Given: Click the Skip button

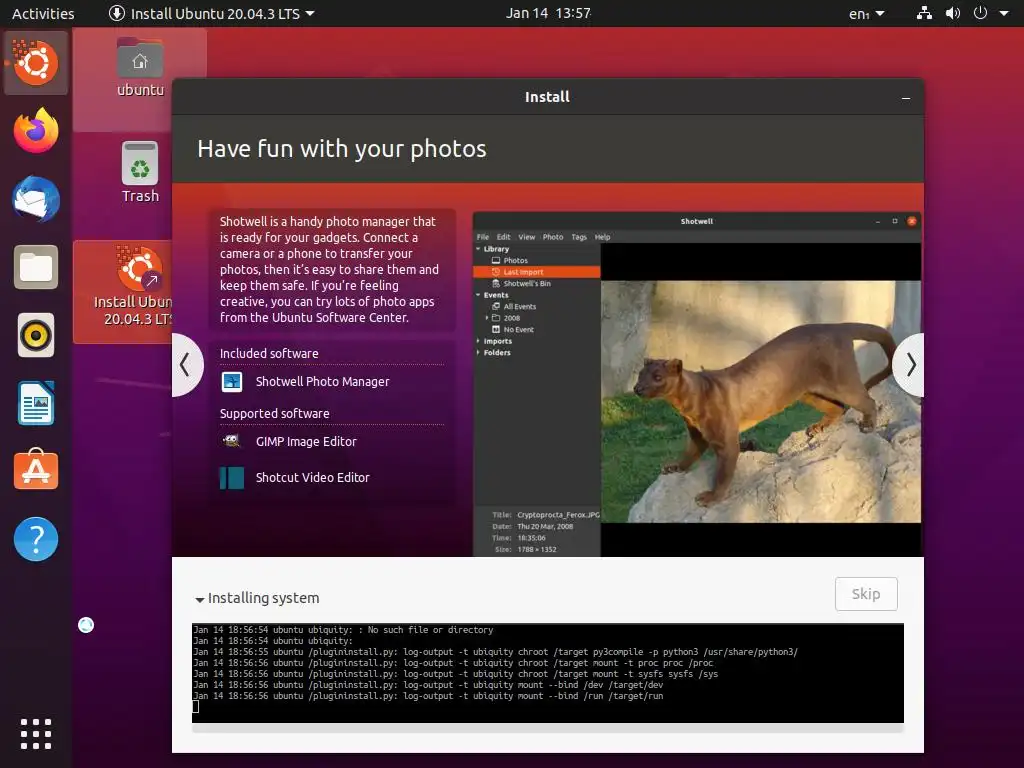Looking at the screenshot, I should (866, 594).
